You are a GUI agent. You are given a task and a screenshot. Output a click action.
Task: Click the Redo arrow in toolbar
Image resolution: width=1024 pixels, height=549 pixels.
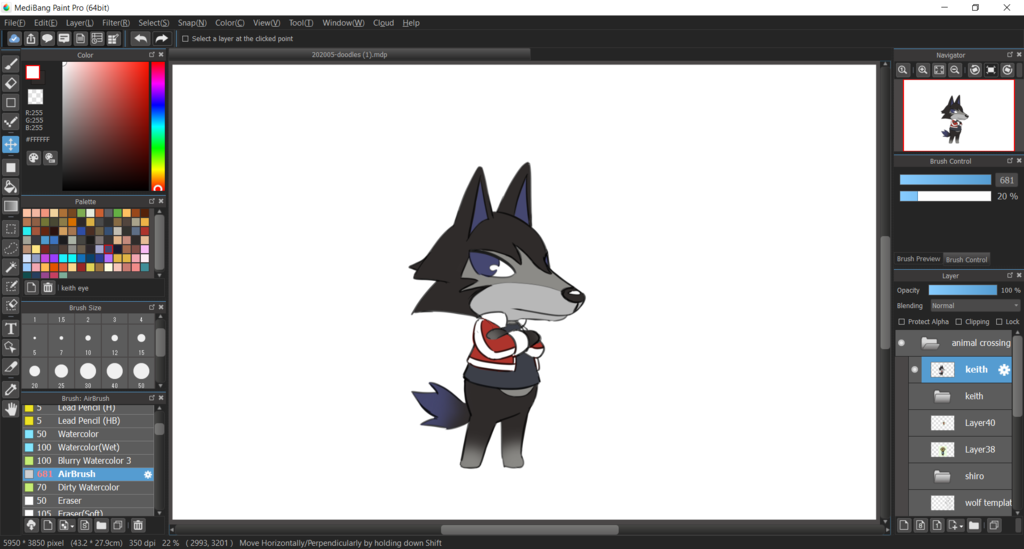tap(161, 39)
